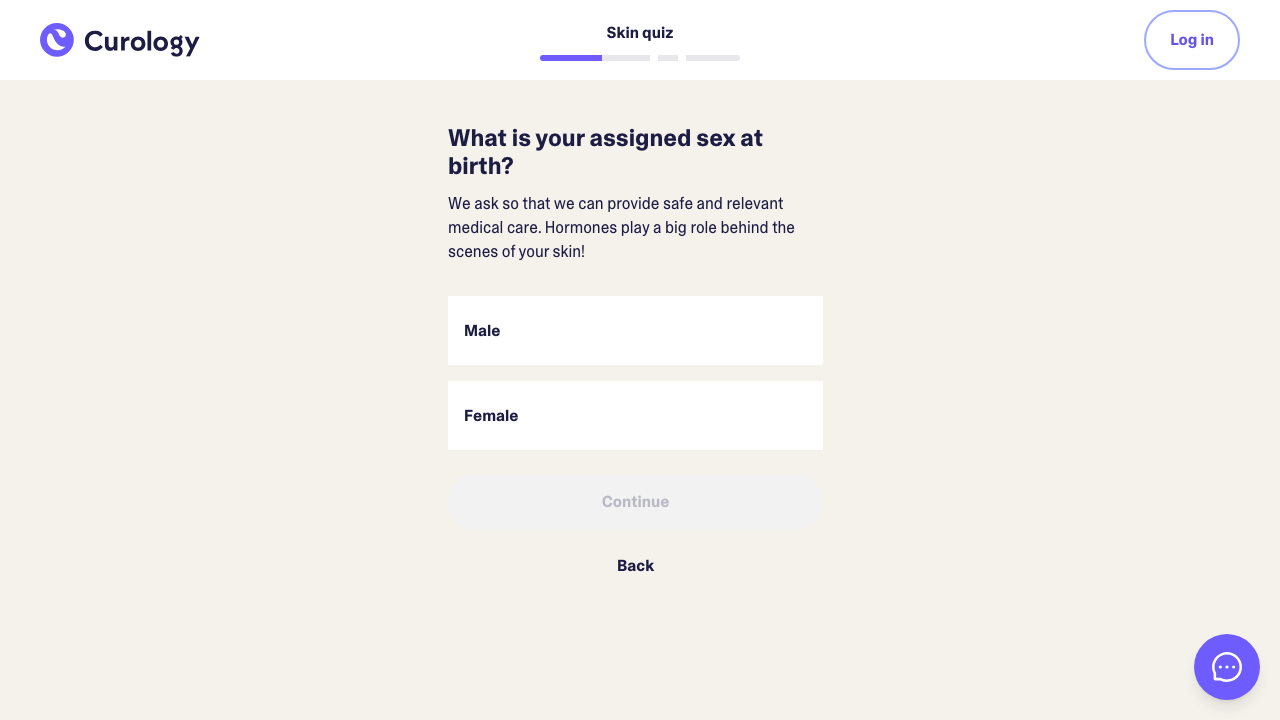
Task: Choose the Female option
Action: [x=635, y=415]
